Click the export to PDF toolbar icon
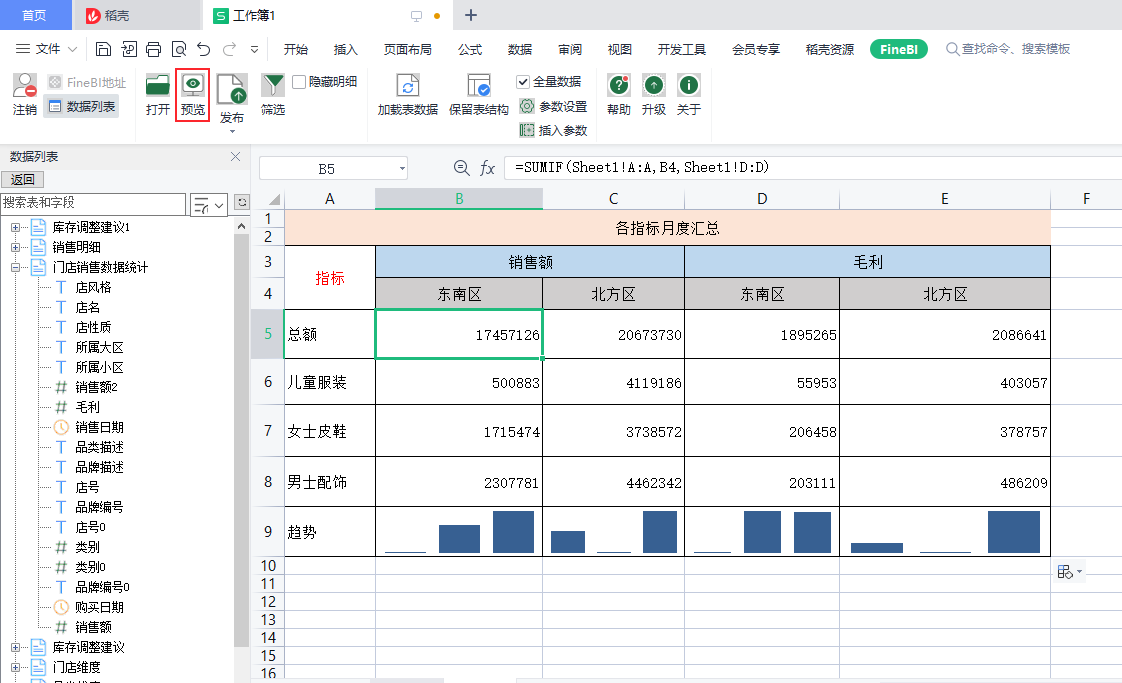 pyautogui.click(x=129, y=49)
